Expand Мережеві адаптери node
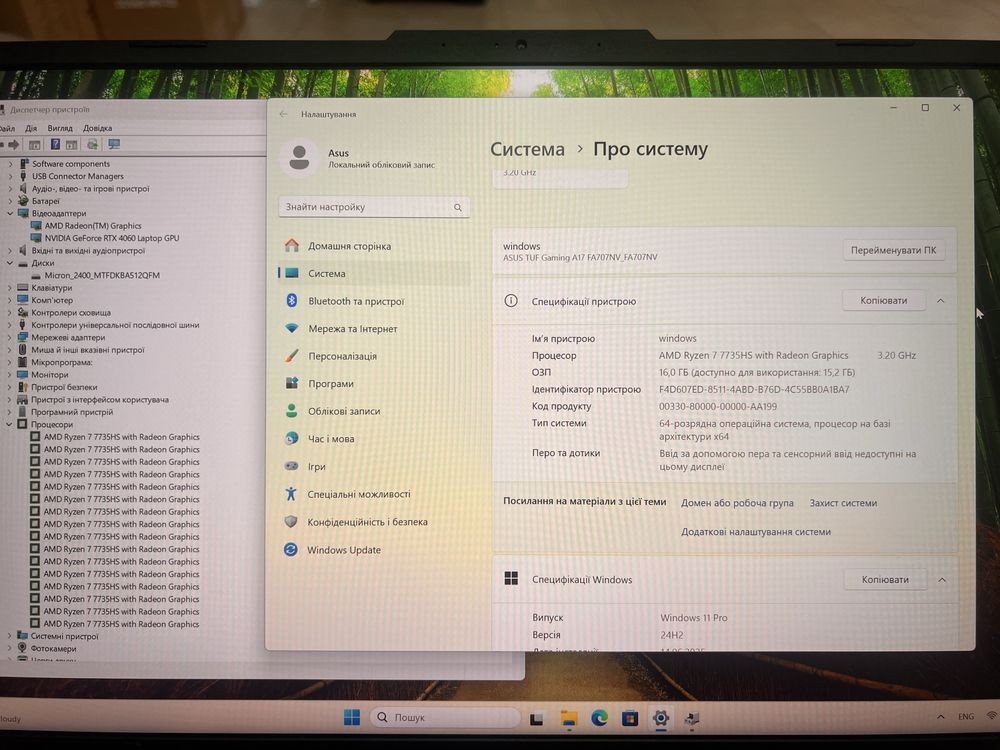The image size is (1000, 750). [x=10, y=337]
